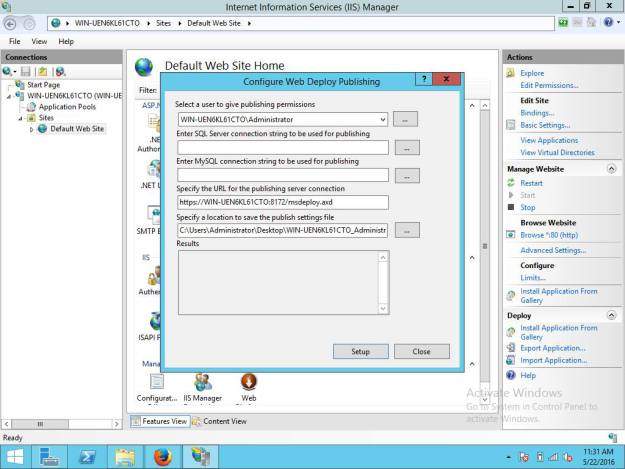This screenshot has width=625, height=469.
Task: Open the View menu
Action: [x=39, y=41]
